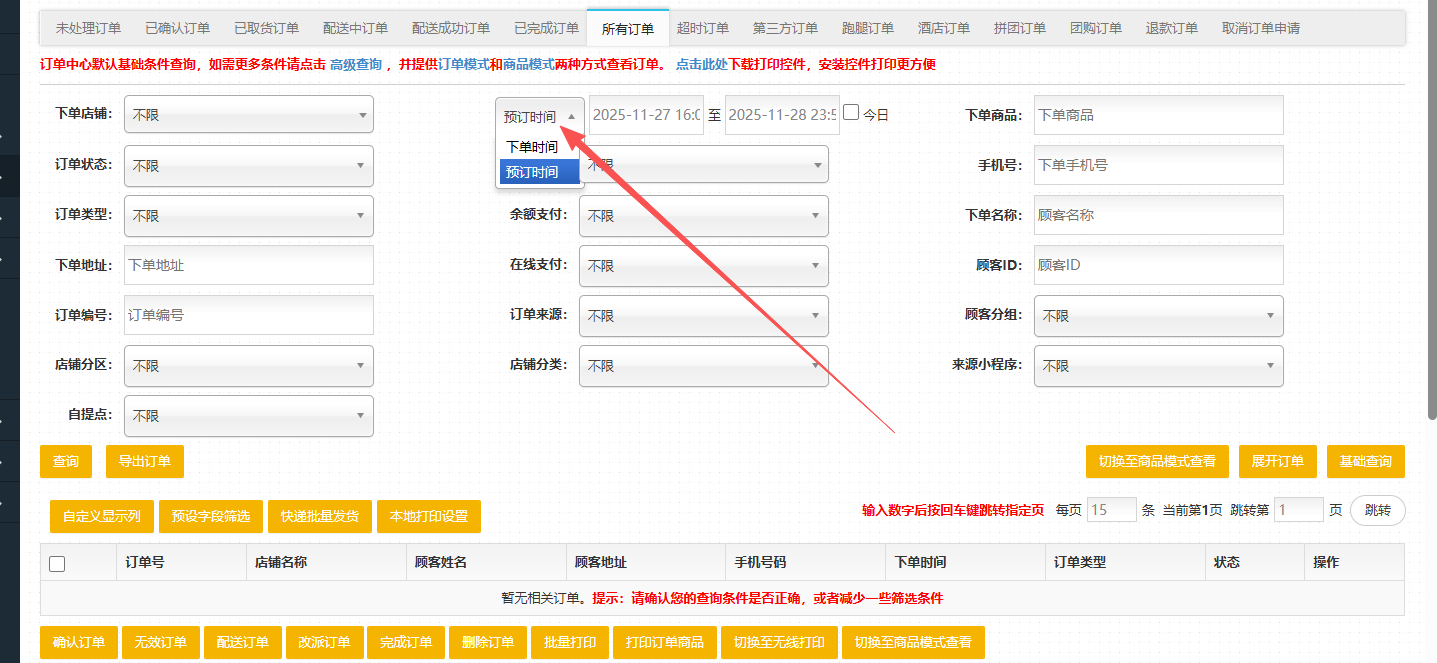Open the 订单状态 dropdown
The height and width of the screenshot is (663, 1437).
248,165
